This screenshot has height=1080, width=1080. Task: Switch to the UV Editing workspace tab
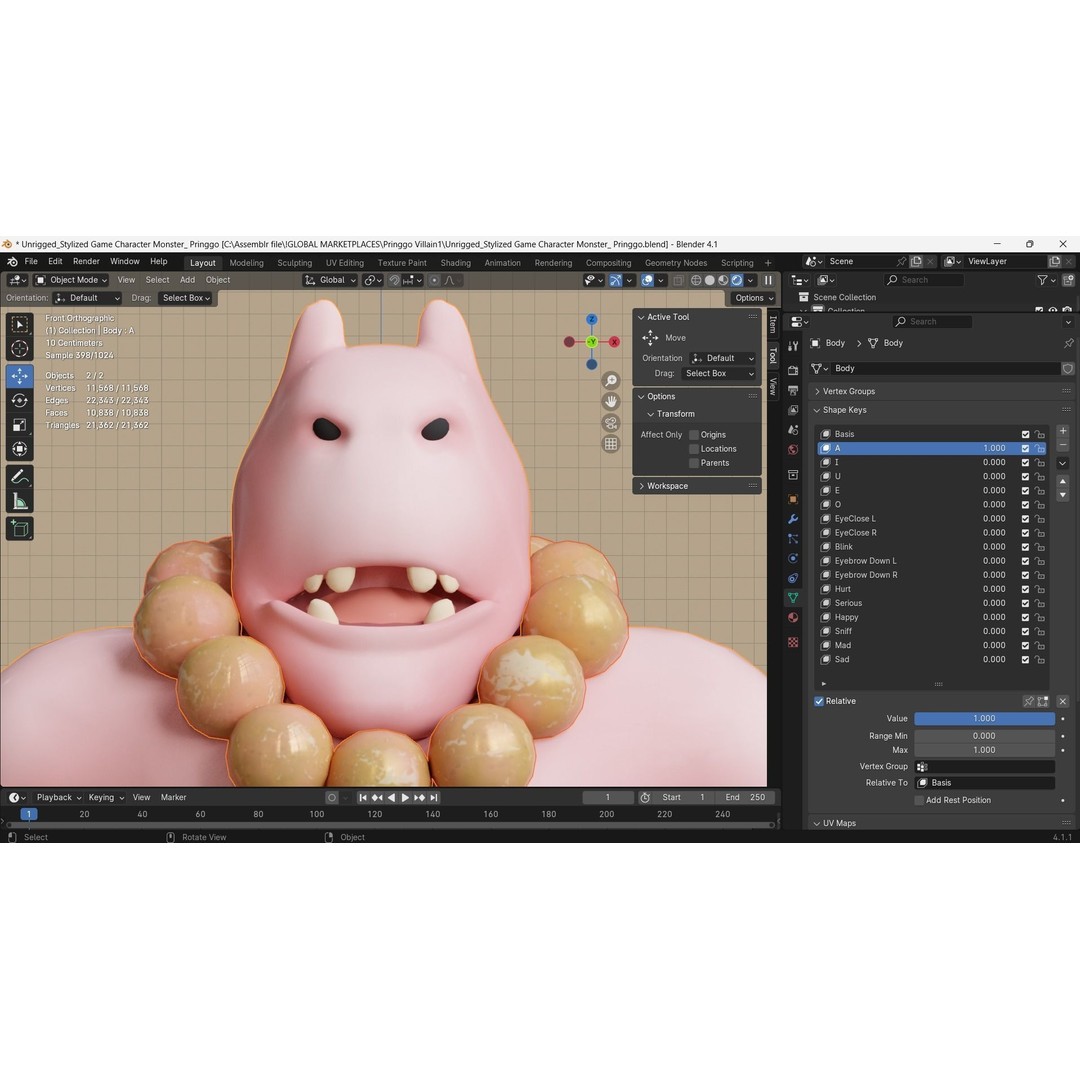click(x=344, y=263)
